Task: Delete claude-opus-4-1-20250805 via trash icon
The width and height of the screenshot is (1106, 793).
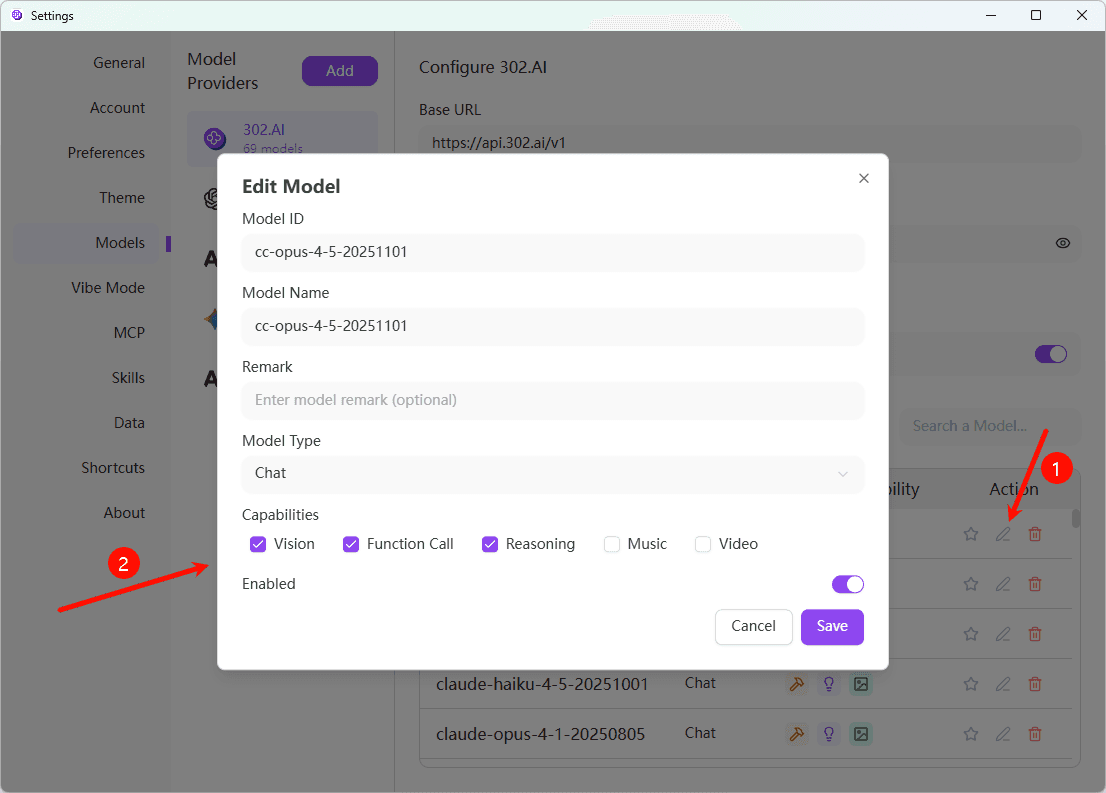Action: point(1035,734)
